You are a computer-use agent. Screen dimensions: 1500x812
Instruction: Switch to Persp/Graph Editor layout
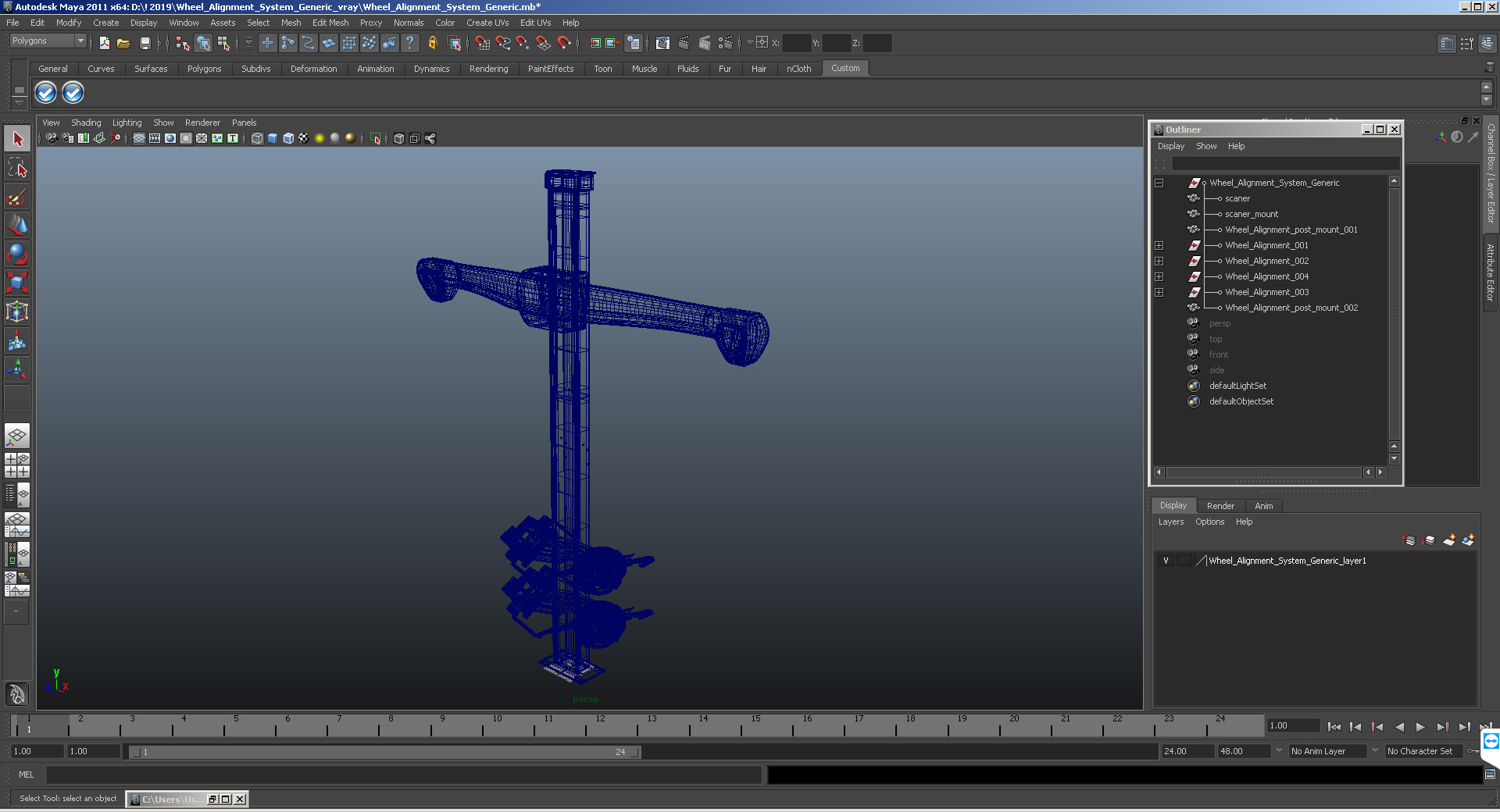tap(17, 524)
